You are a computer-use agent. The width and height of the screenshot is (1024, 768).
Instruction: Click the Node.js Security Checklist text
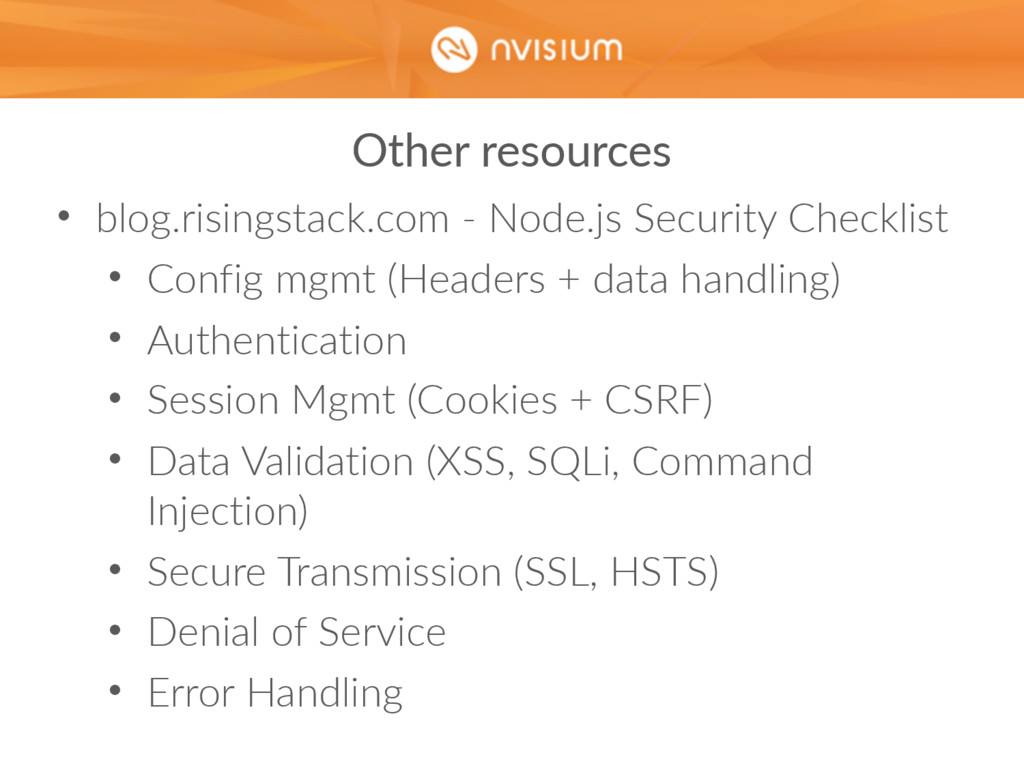[x=718, y=219]
